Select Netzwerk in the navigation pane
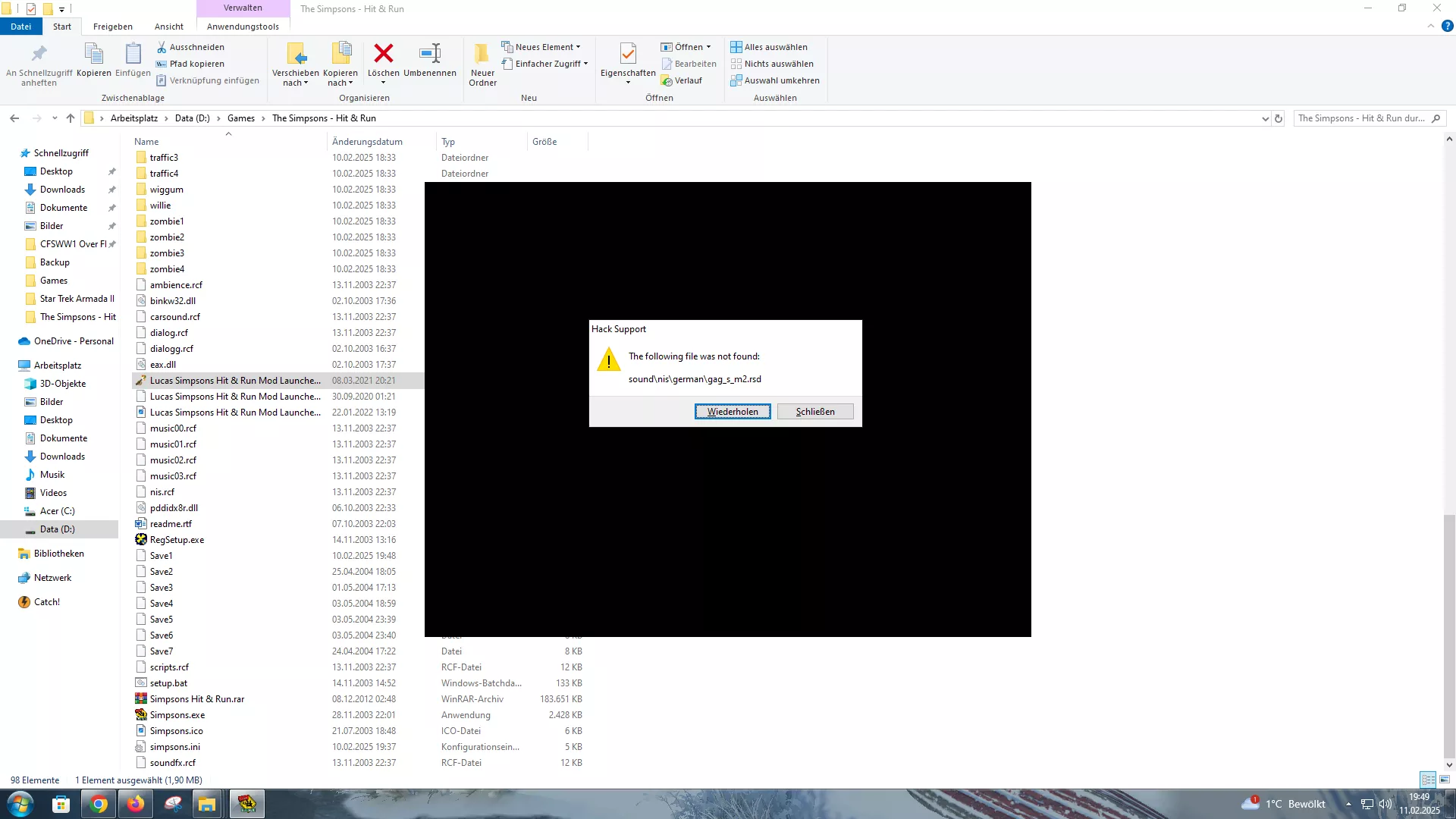Screen dimensions: 1456x819 coord(52,578)
